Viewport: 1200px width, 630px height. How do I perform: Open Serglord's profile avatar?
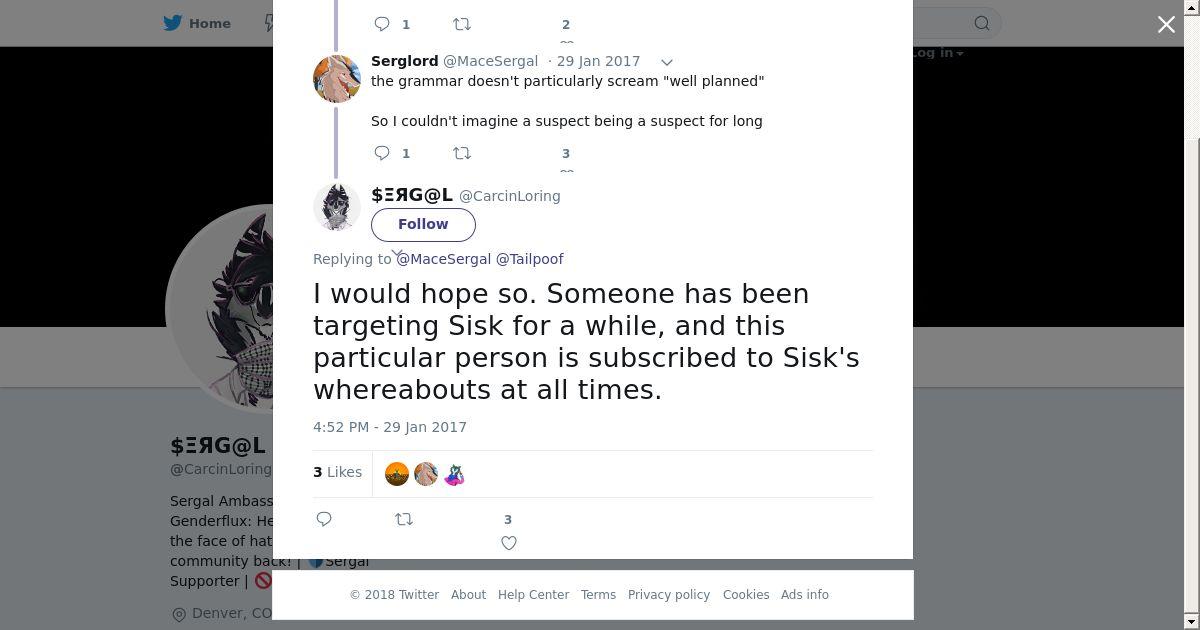(337, 79)
